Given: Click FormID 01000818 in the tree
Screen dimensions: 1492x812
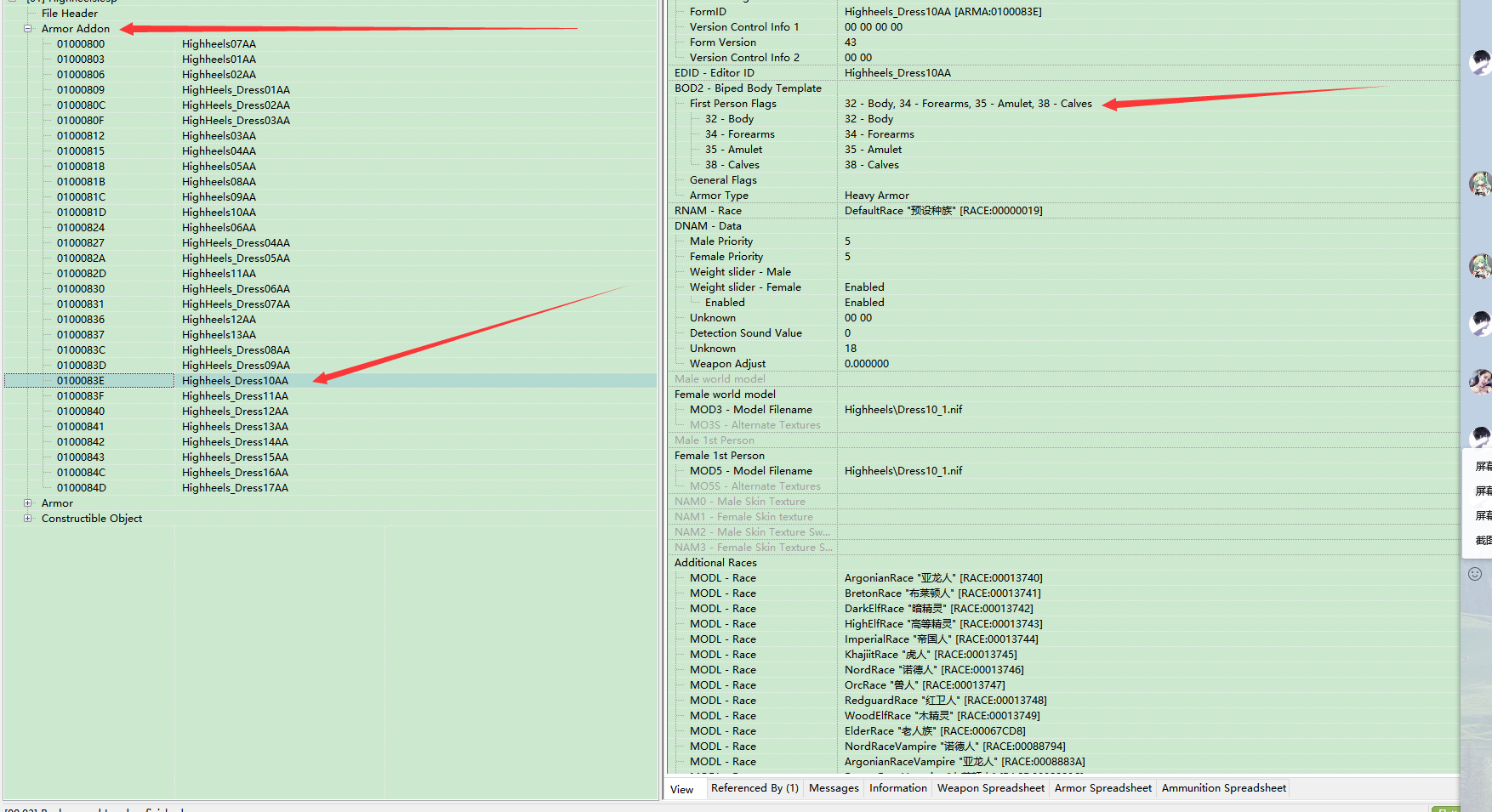Looking at the screenshot, I should (81, 166).
